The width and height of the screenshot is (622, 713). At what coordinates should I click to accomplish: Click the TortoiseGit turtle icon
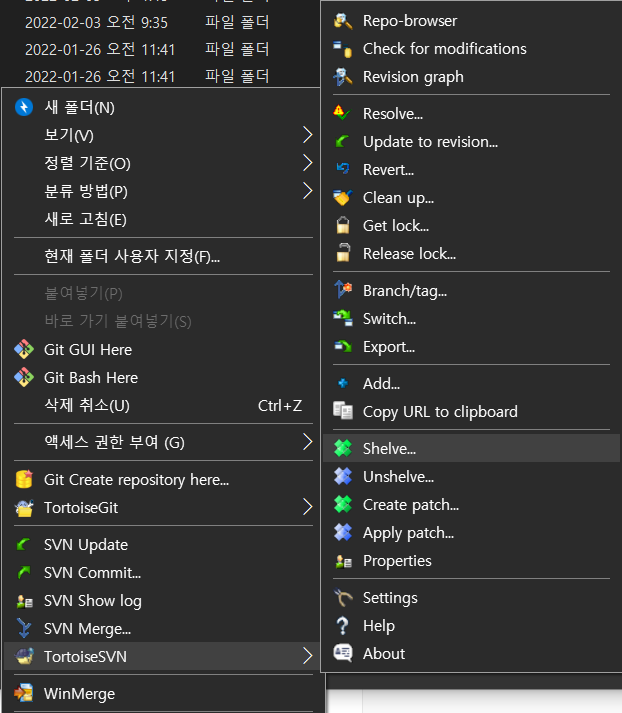coord(24,508)
